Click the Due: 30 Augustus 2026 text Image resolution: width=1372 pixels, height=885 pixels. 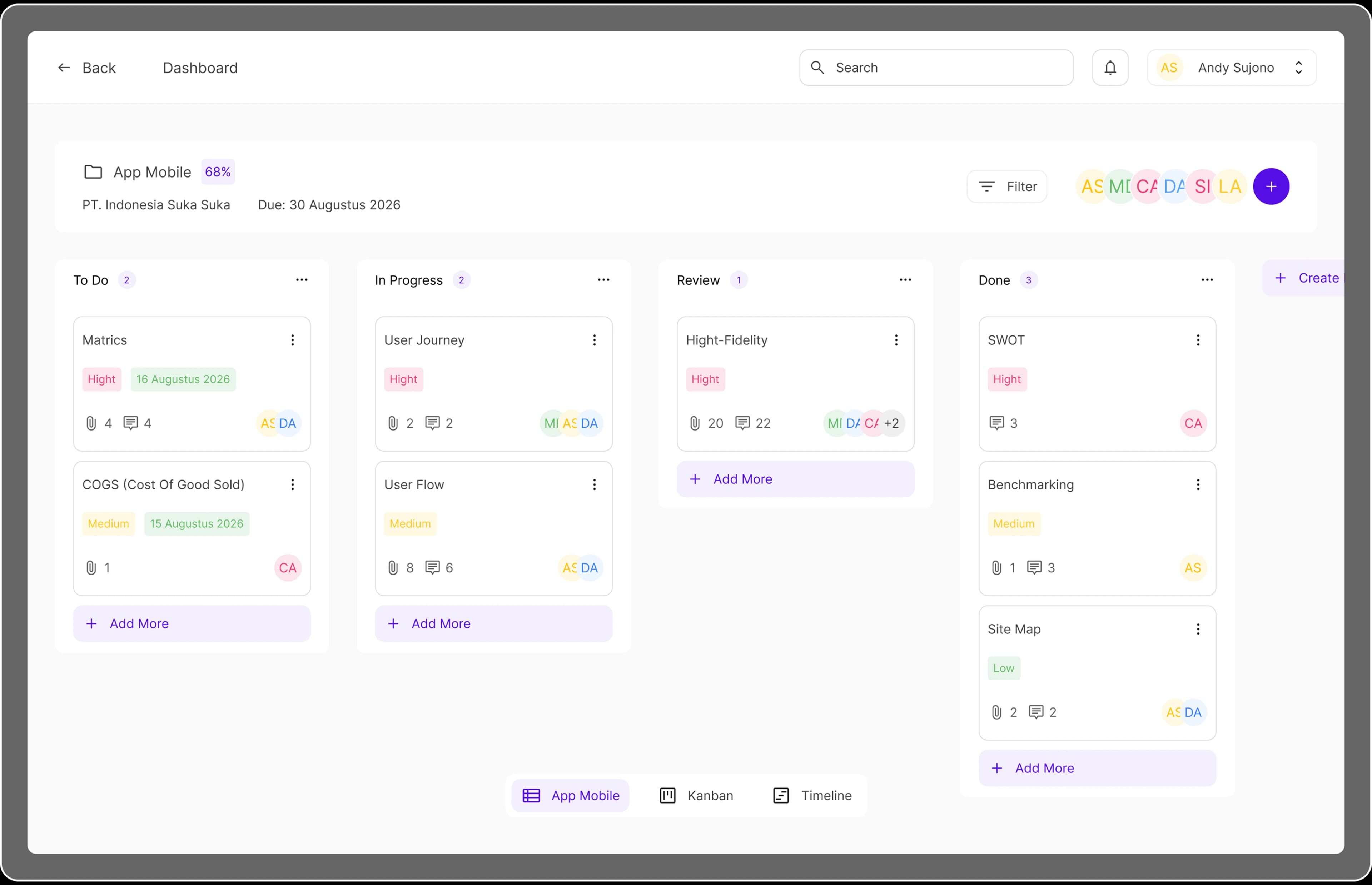[329, 205]
